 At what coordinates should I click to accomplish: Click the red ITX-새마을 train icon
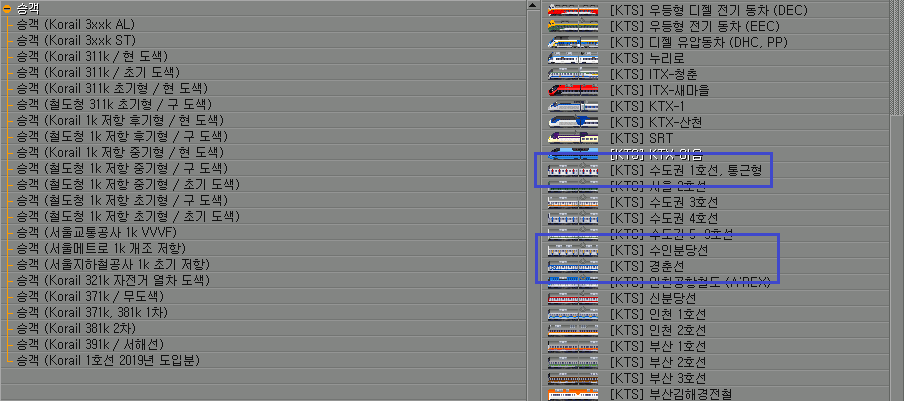pos(573,90)
